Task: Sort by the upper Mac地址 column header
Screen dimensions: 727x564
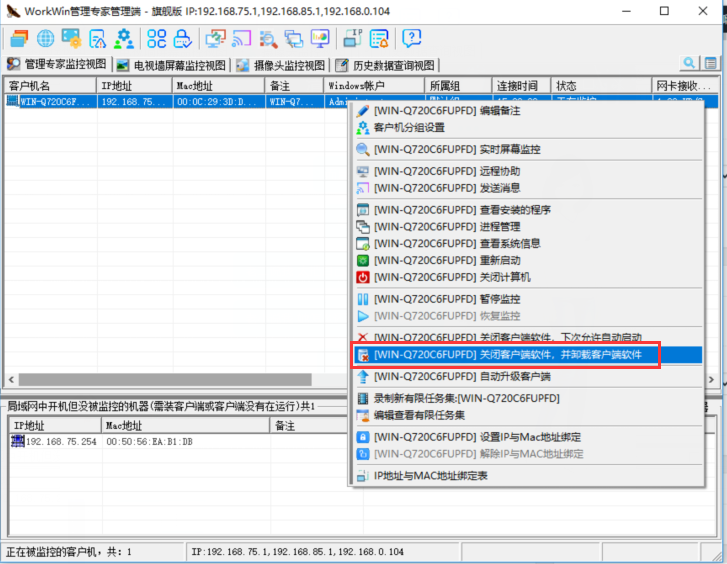Action: pos(219,86)
